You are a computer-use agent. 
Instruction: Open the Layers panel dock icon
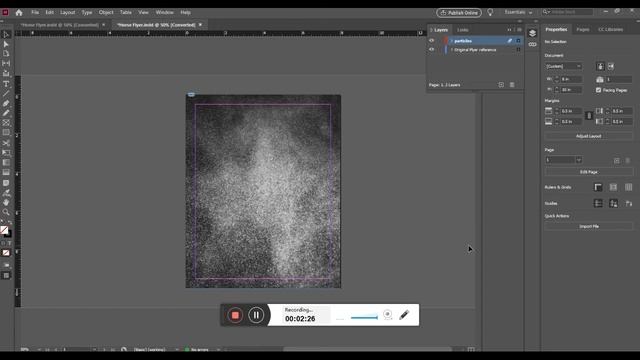[x=532, y=33]
